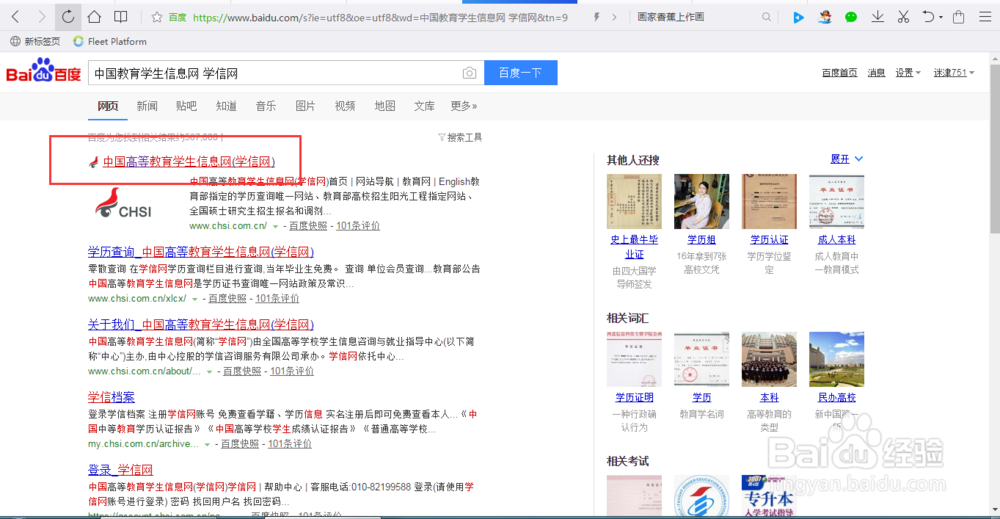Open the blue play video toolbar icon
Viewport: 1000px width, 519px height.
(x=798, y=18)
